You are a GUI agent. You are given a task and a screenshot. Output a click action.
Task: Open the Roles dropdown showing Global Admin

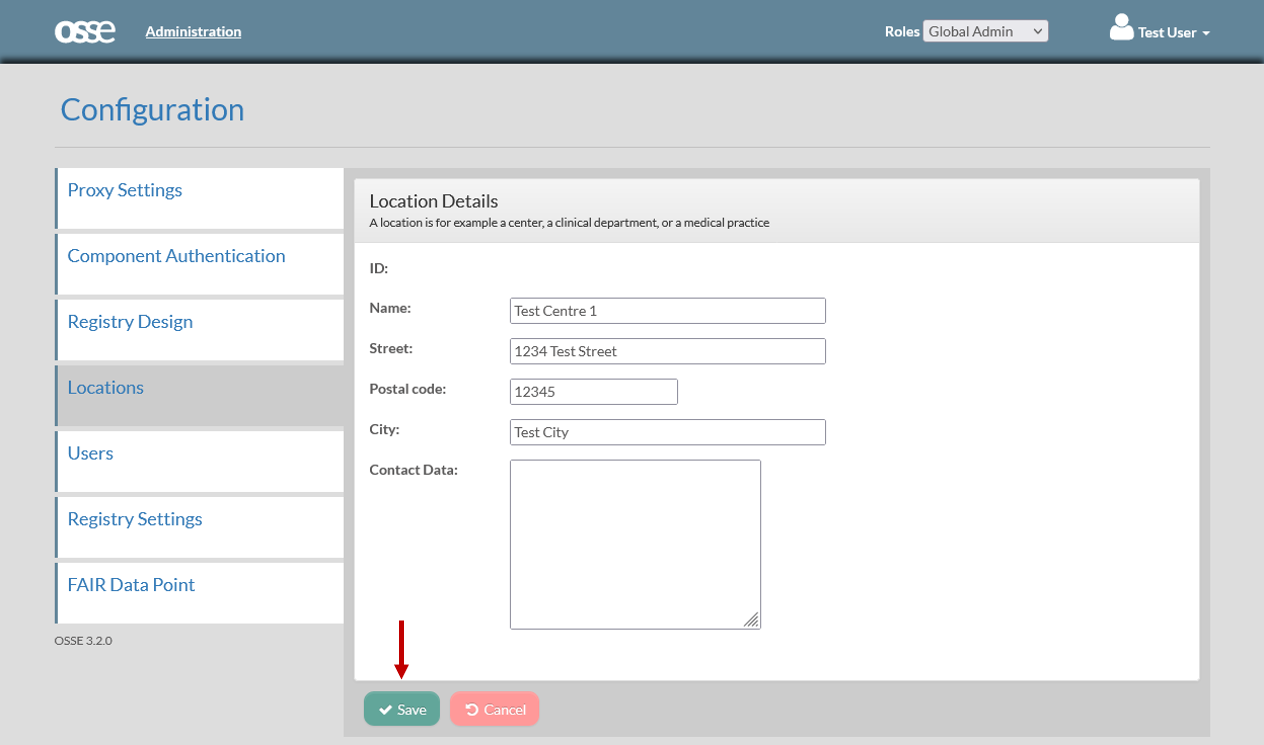click(x=985, y=31)
